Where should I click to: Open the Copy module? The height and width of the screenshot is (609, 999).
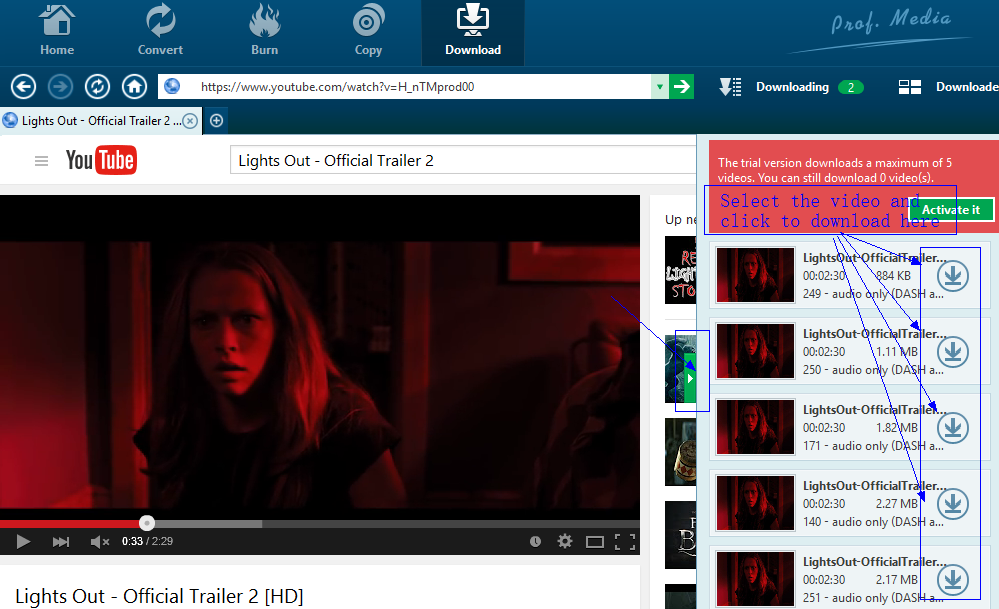click(x=368, y=30)
